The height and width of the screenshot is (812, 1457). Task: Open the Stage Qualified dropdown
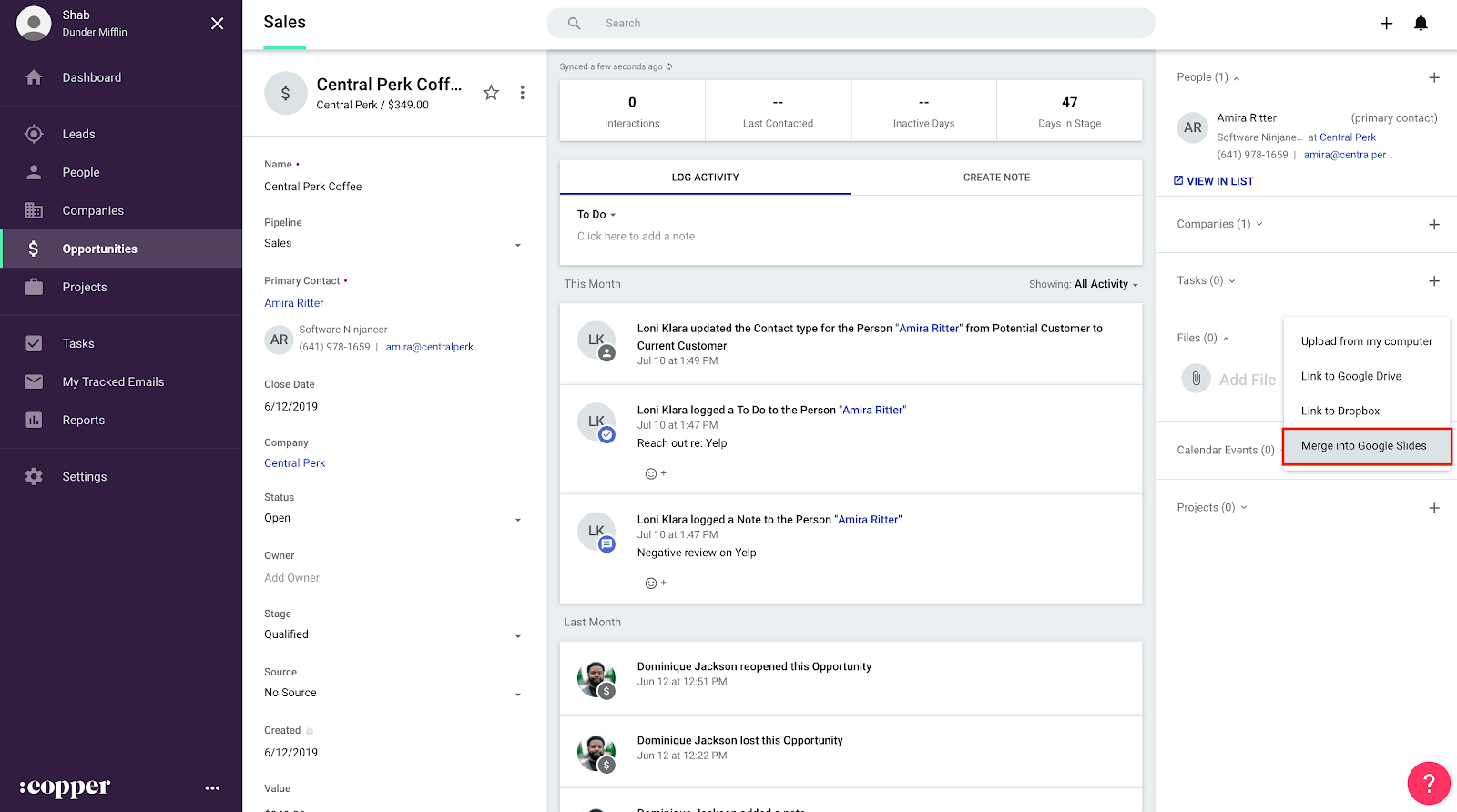(x=393, y=635)
